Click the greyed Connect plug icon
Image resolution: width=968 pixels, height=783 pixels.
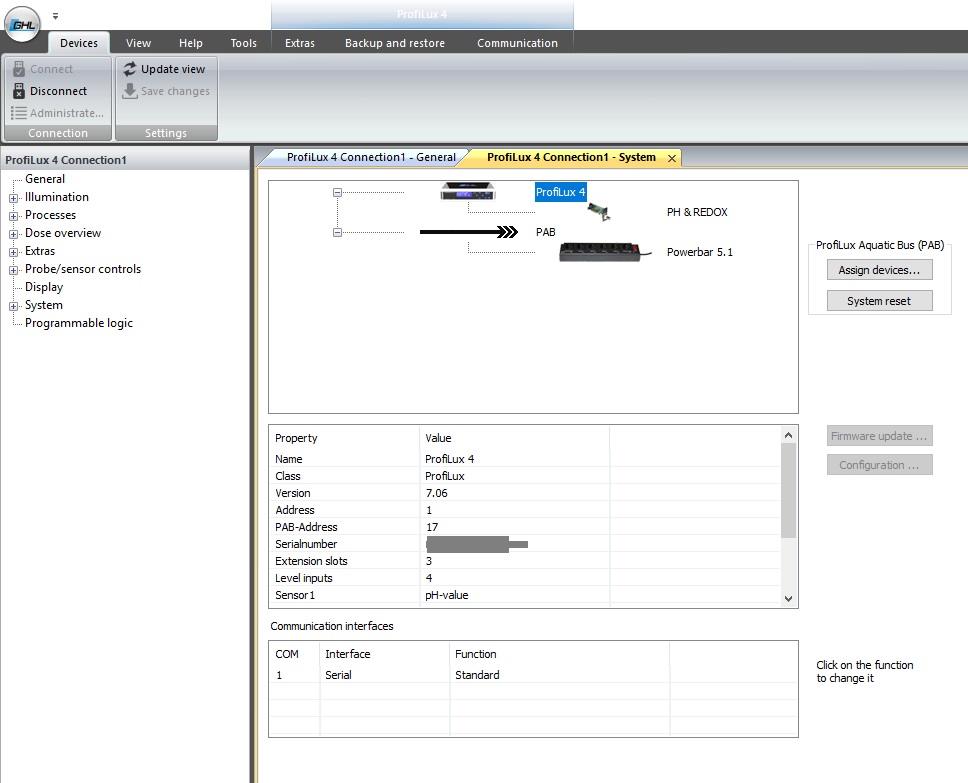pyautogui.click(x=19, y=69)
